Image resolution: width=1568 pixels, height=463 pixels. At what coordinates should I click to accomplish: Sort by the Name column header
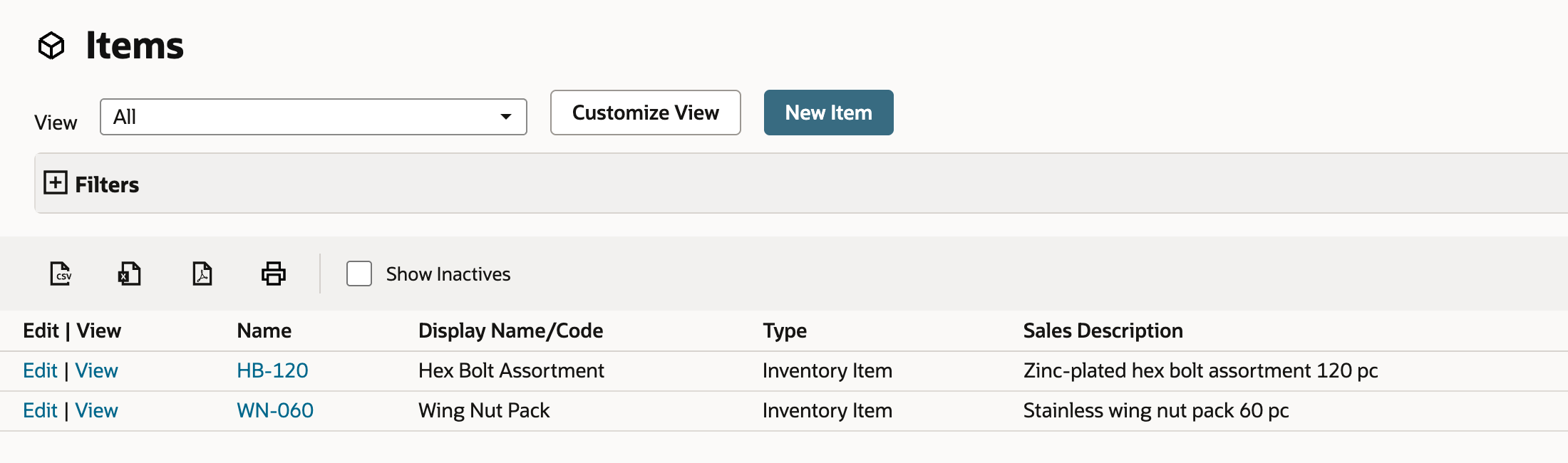pos(264,331)
